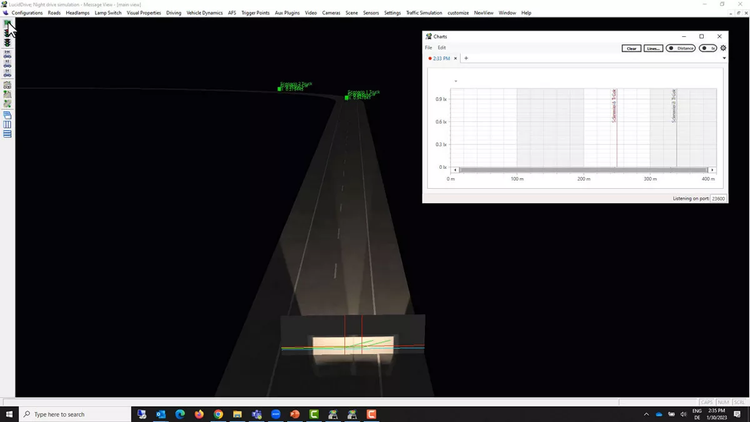Click chart scrollbar left arrow
The width and height of the screenshot is (750, 422).
click(455, 170)
